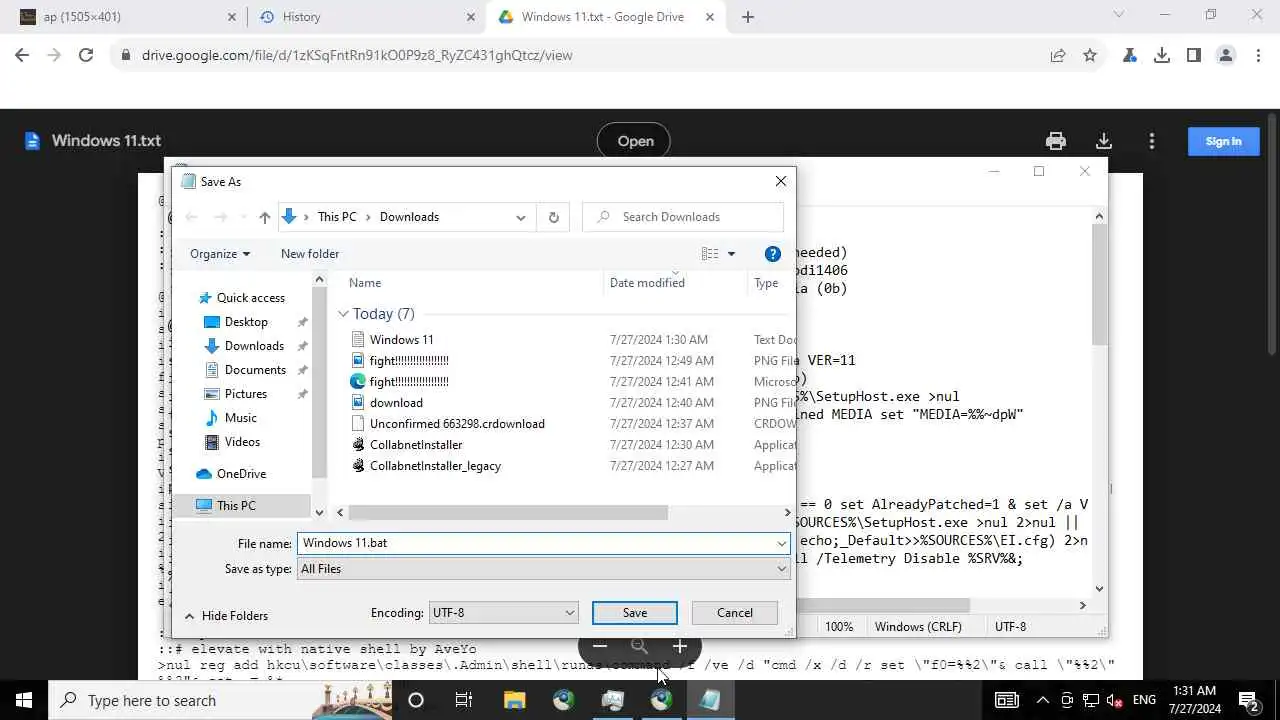Click Open in Drive preview
The width and height of the screenshot is (1280, 720).
(x=634, y=141)
